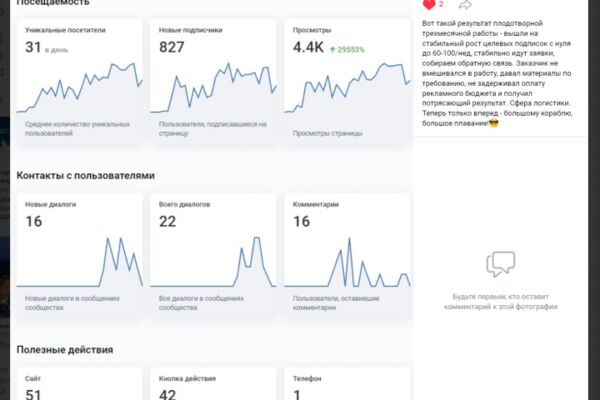Image resolution: width=600 pixels, height=400 pixels.
Task: Click the sunglasses emoji in post text
Action: (x=494, y=123)
